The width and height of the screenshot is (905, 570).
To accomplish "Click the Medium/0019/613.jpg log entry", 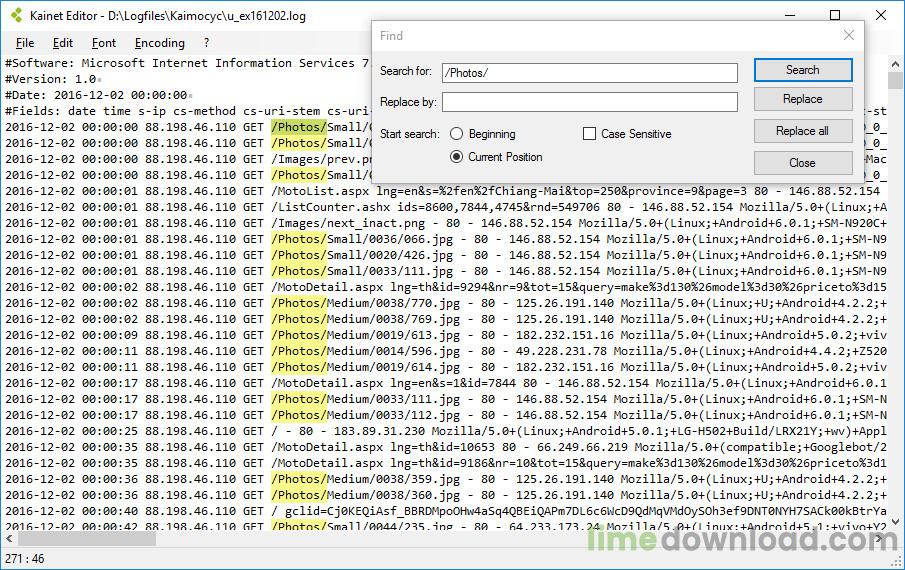I will point(394,335).
